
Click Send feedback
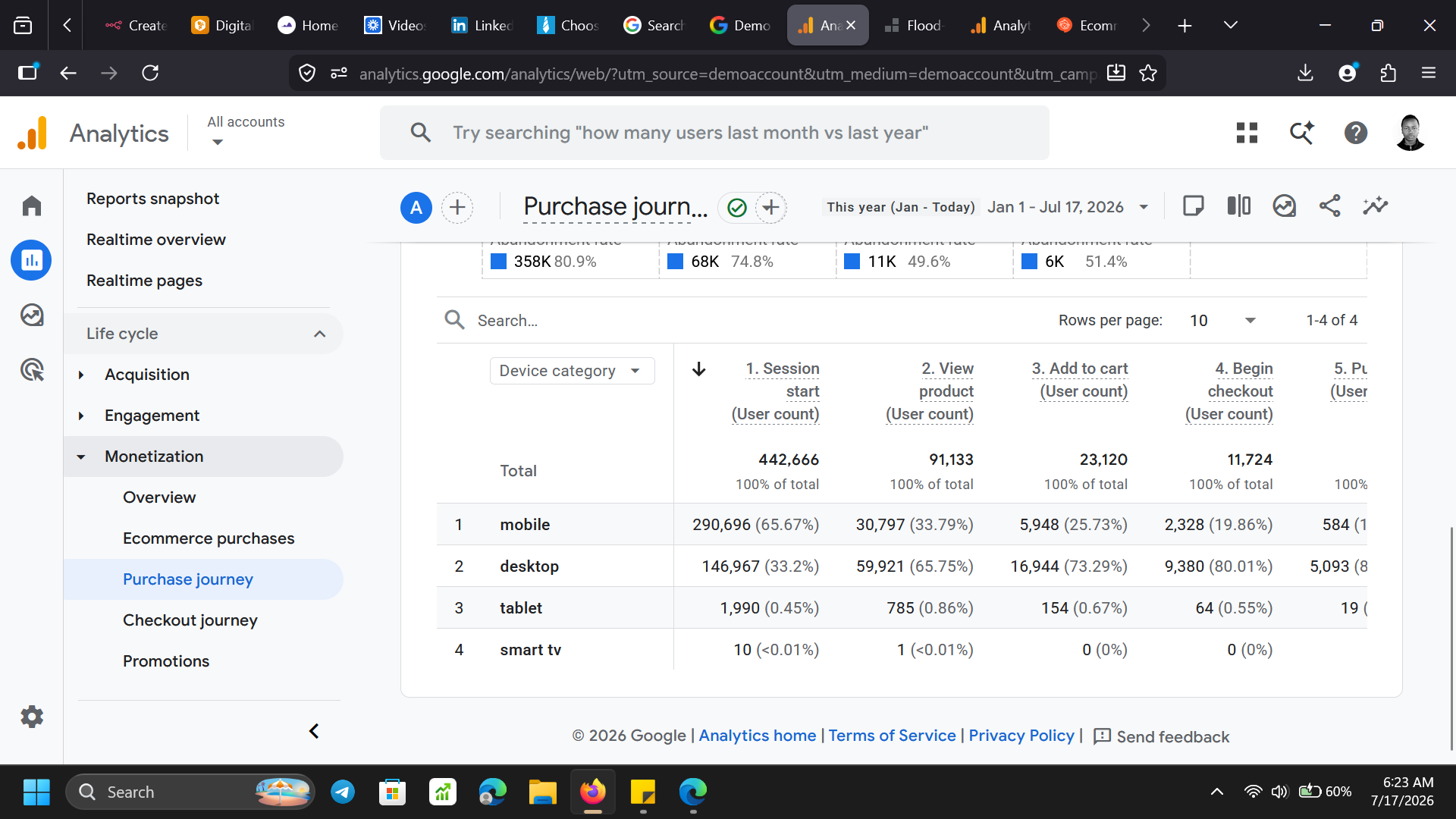[x=1161, y=736]
